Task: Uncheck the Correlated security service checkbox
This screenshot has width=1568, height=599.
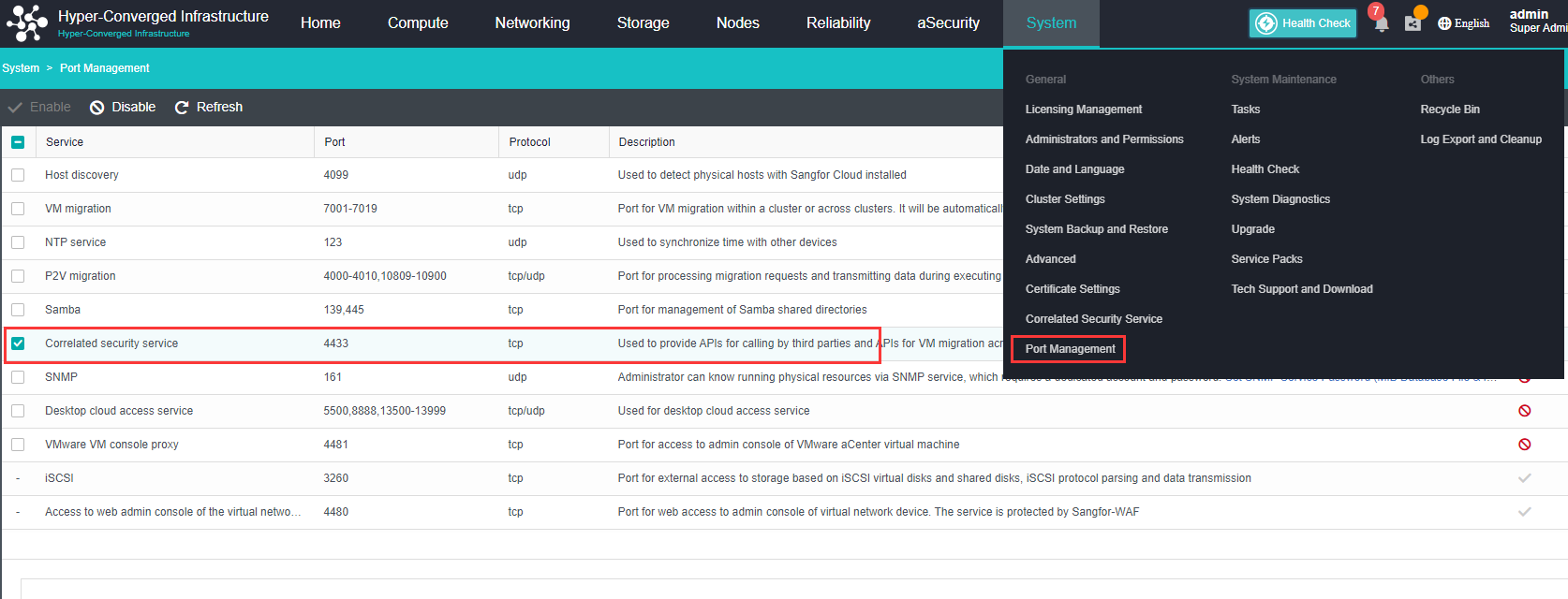Action: tap(18, 343)
